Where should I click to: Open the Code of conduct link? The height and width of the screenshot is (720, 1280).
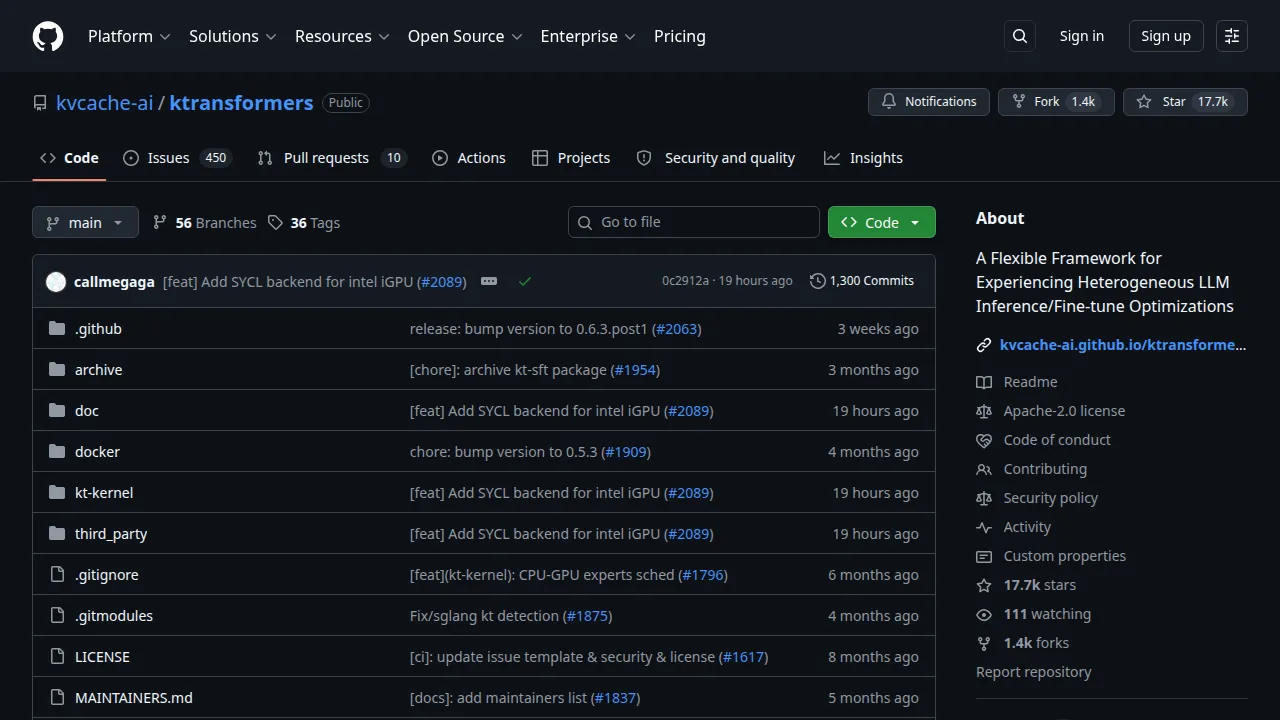[x=1057, y=440]
